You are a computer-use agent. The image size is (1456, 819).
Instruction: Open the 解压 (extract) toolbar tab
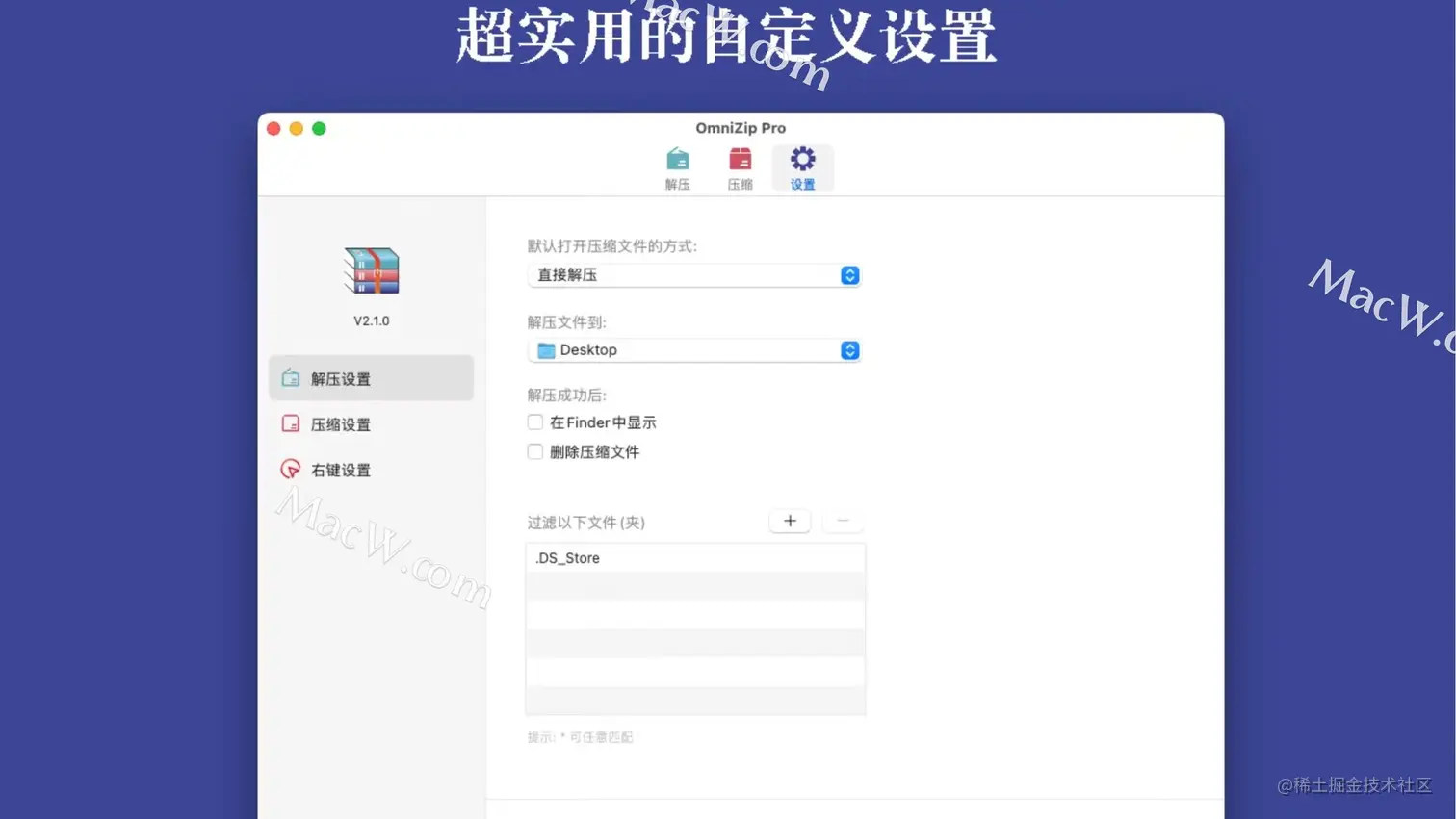677,168
